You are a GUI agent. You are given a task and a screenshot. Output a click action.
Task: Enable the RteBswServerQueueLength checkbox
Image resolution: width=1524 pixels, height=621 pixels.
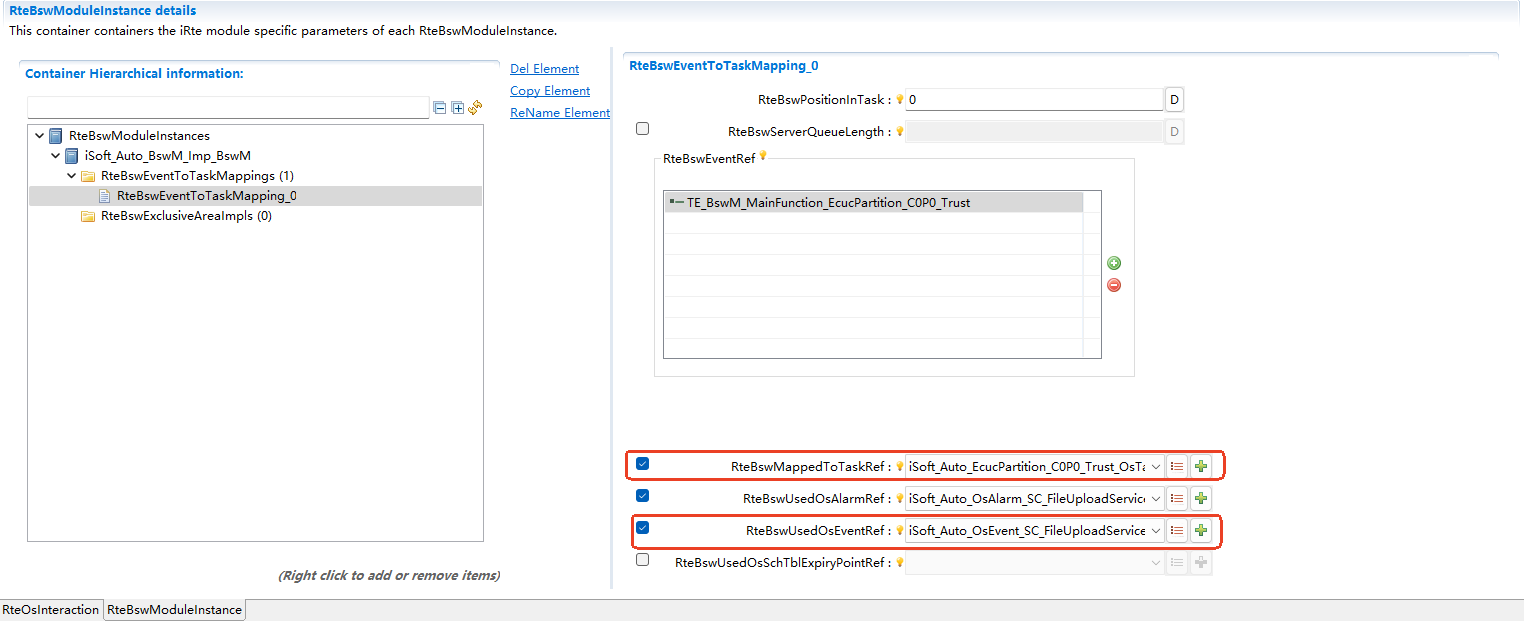point(642,129)
